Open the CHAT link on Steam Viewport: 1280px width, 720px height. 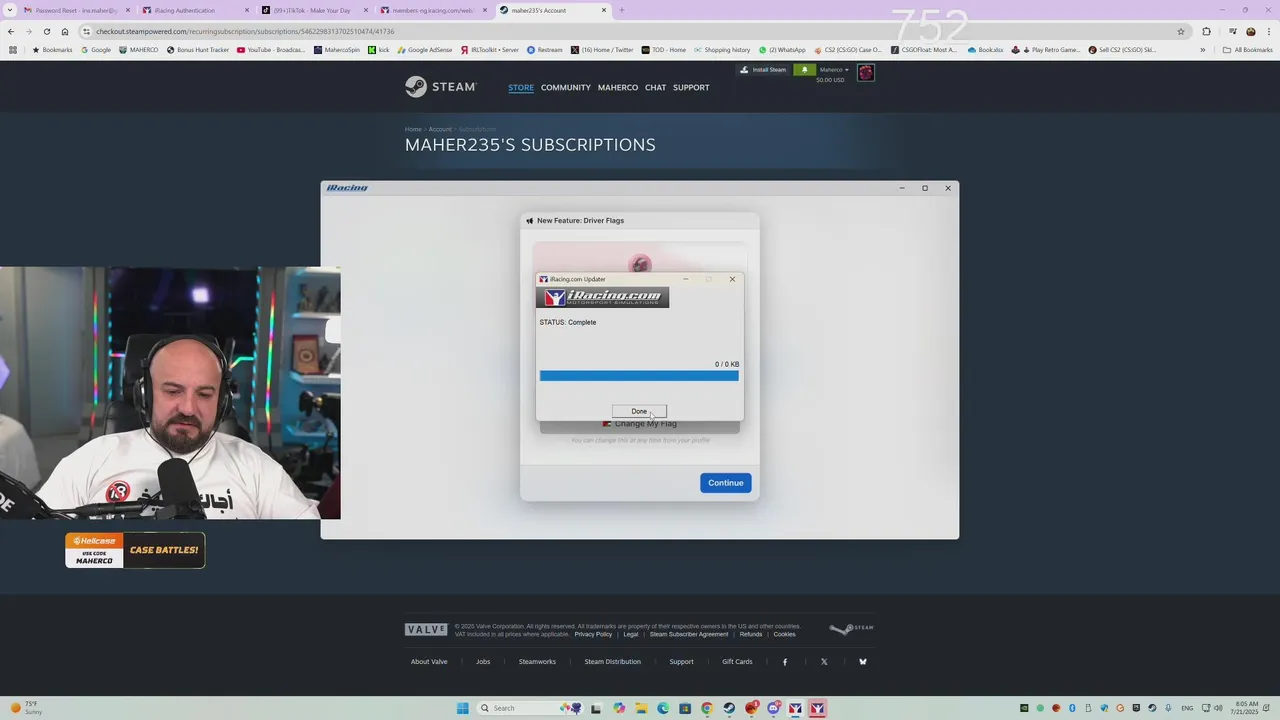[x=655, y=88]
